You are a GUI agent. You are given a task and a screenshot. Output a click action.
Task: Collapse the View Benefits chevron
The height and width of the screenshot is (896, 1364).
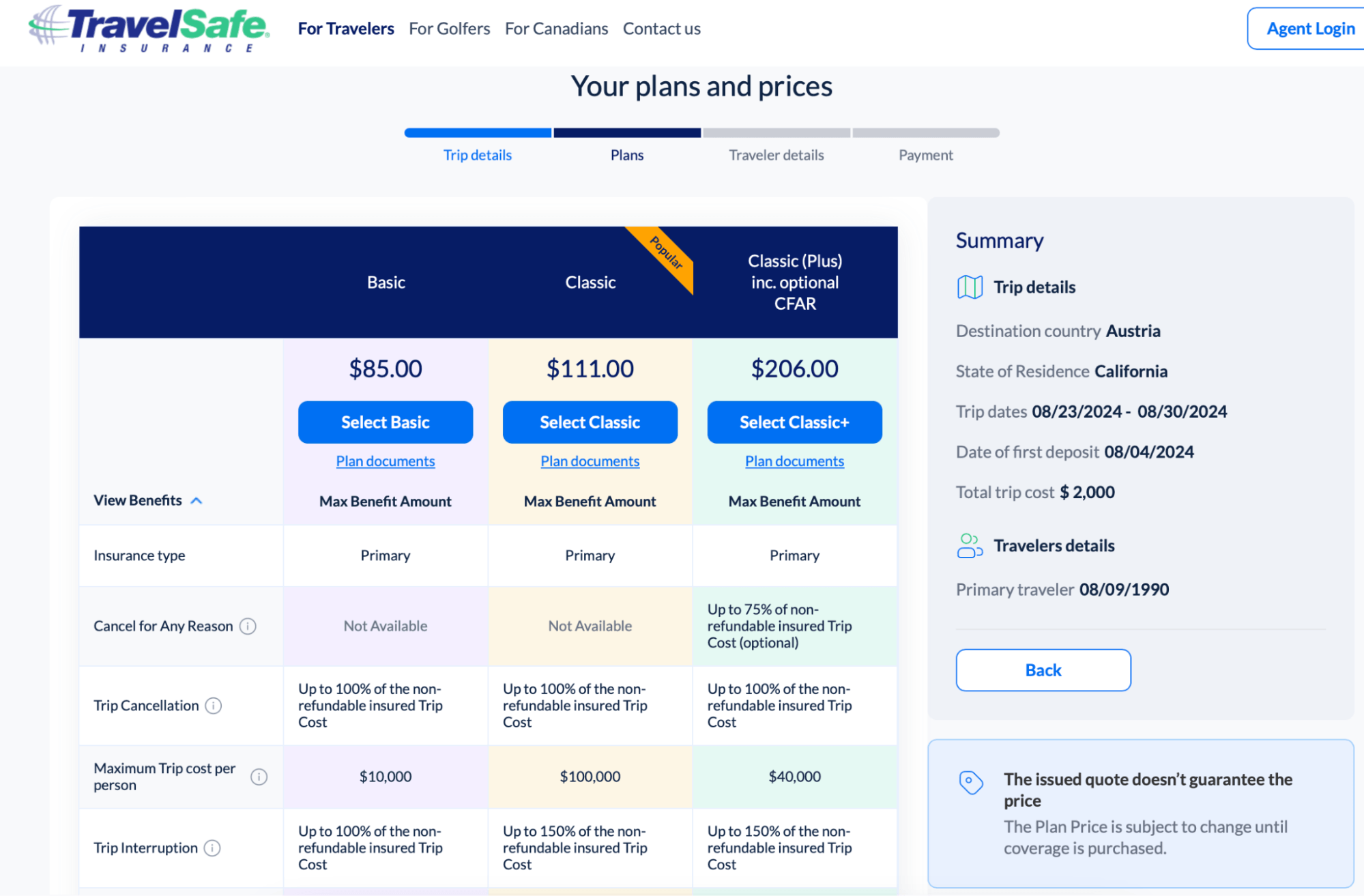197,501
